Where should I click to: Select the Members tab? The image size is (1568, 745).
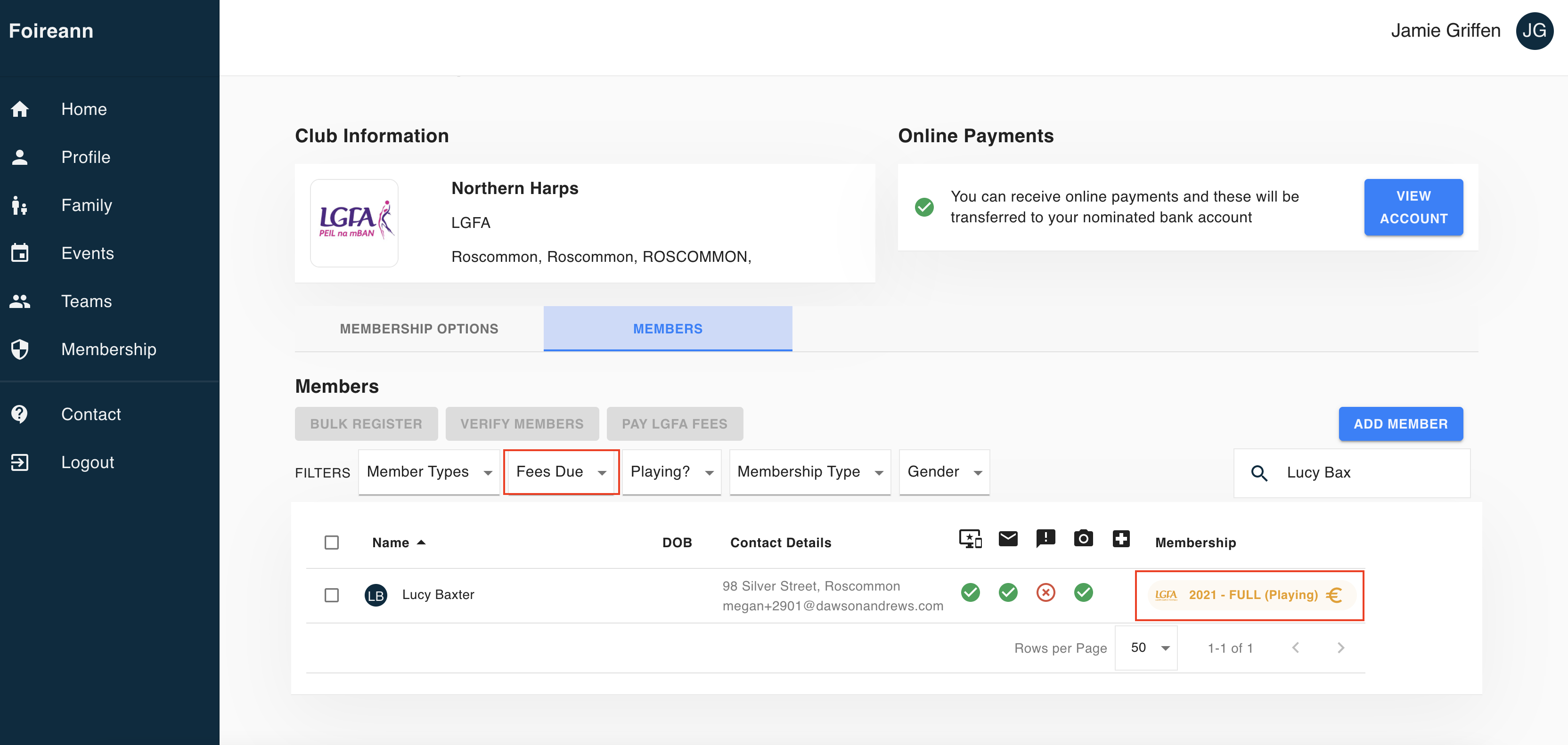click(x=668, y=328)
